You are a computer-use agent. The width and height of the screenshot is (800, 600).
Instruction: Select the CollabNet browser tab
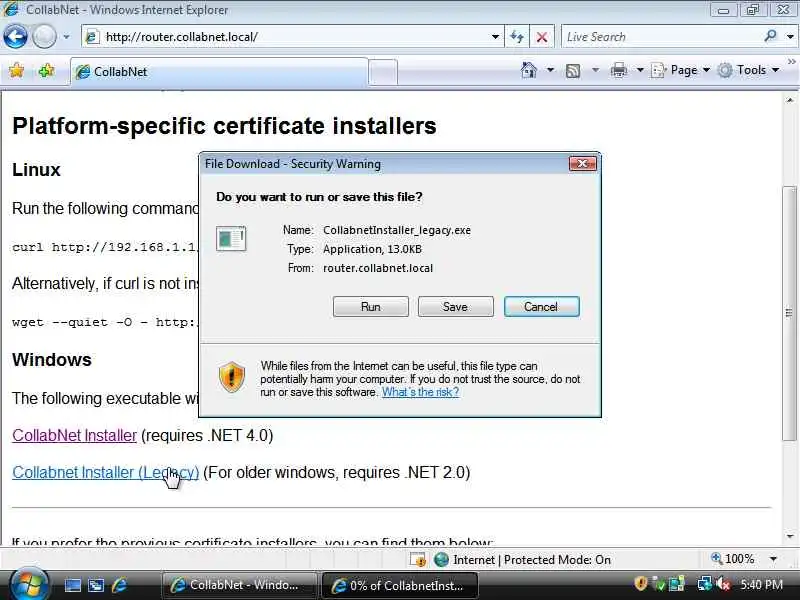click(x=219, y=72)
